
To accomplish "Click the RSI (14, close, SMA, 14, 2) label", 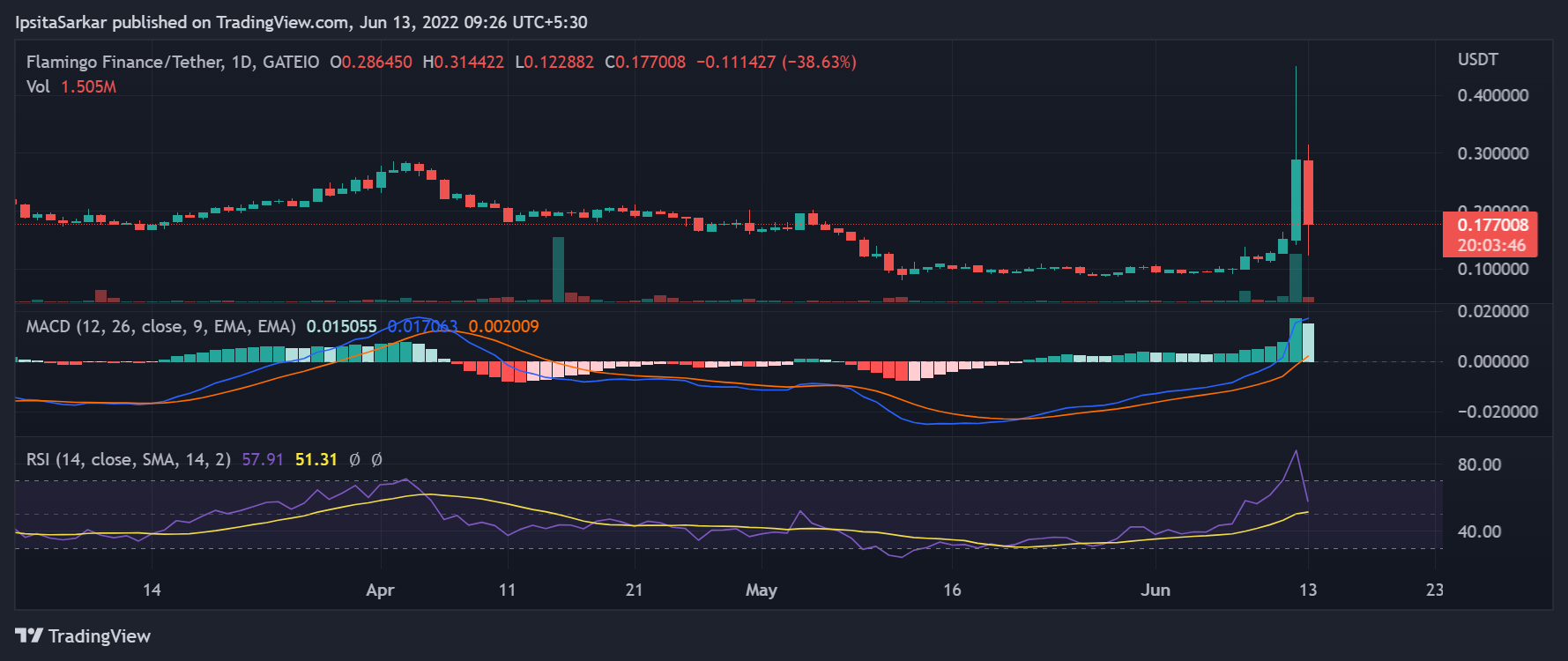I will coord(129,459).
